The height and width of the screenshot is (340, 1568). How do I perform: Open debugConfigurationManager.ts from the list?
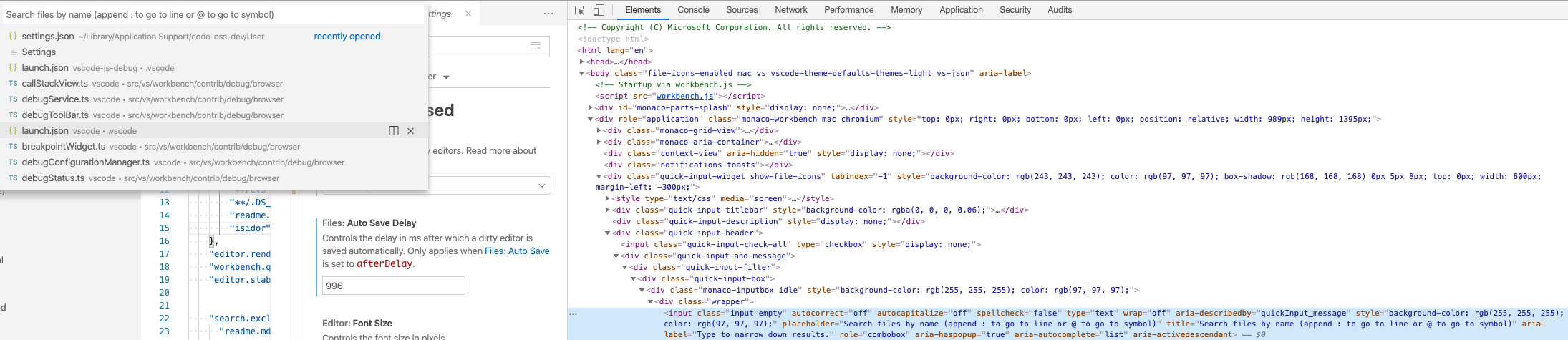(x=214, y=162)
